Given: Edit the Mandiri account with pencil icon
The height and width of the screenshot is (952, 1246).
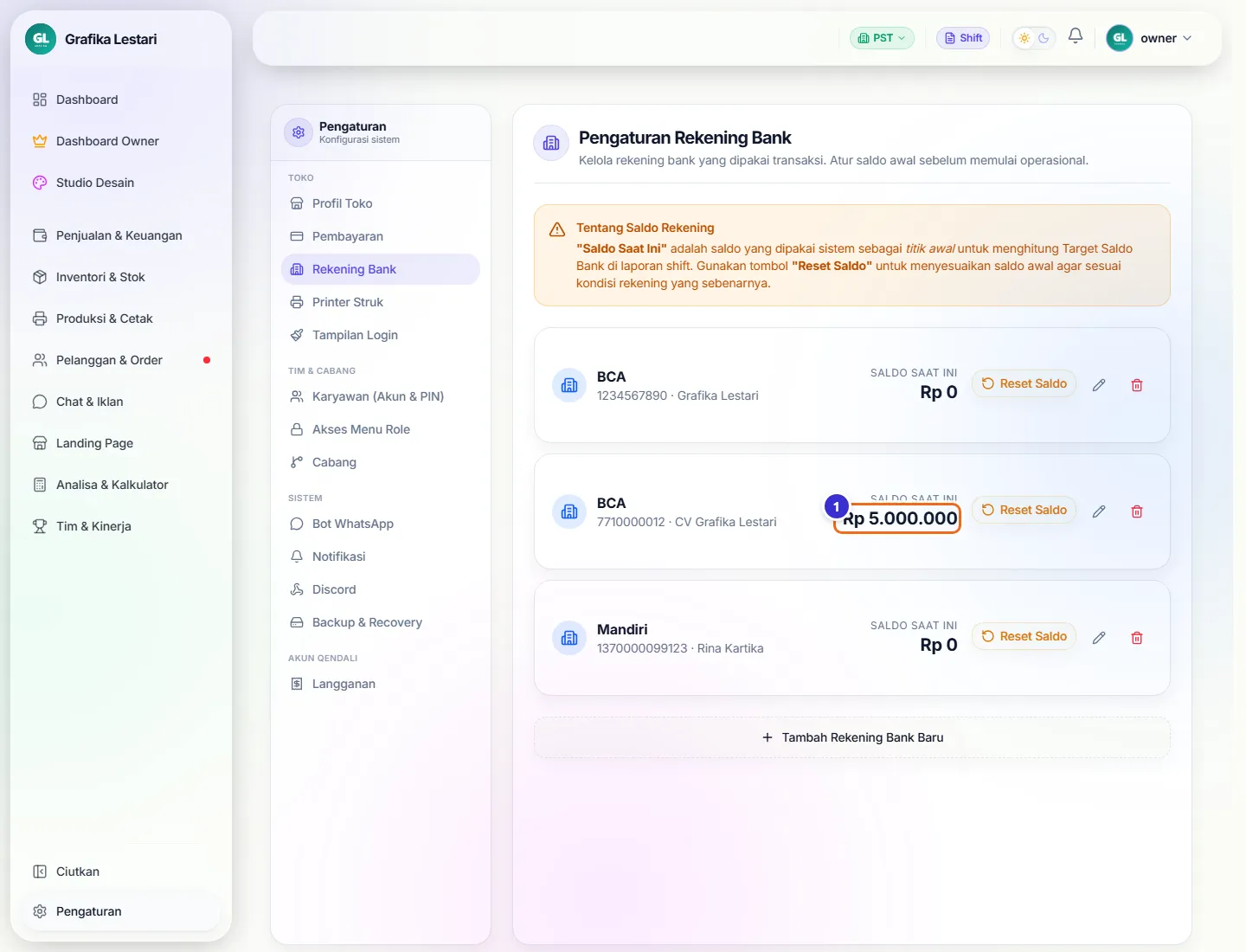Looking at the screenshot, I should click(1099, 638).
